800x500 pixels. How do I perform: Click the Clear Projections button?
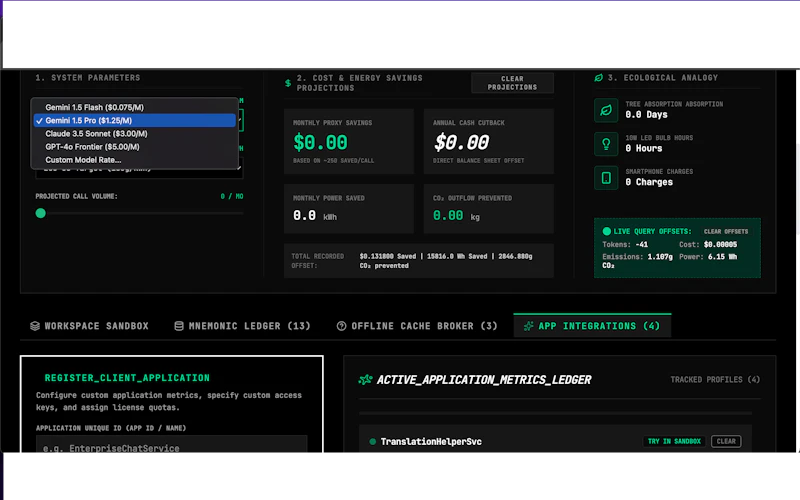(x=512, y=83)
